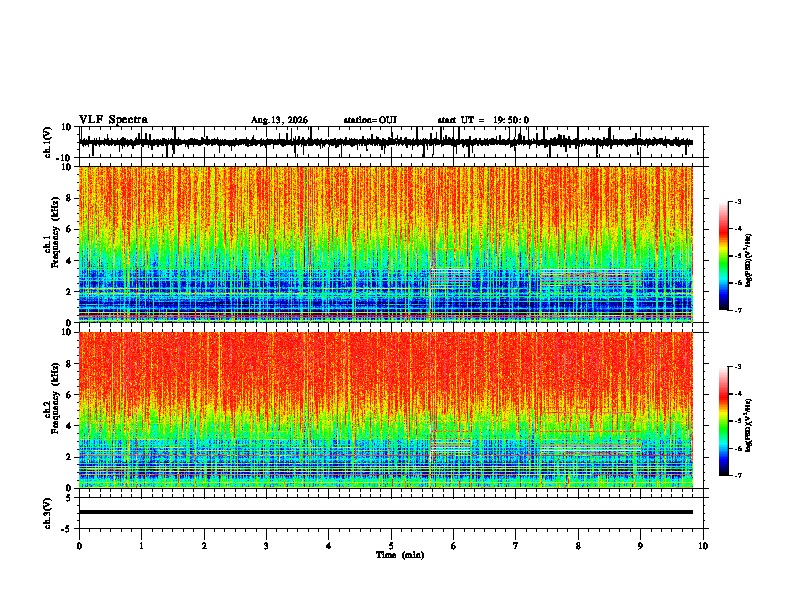Click time-axis tick label "8"
This screenshot has height=612, width=792.
click(x=578, y=546)
